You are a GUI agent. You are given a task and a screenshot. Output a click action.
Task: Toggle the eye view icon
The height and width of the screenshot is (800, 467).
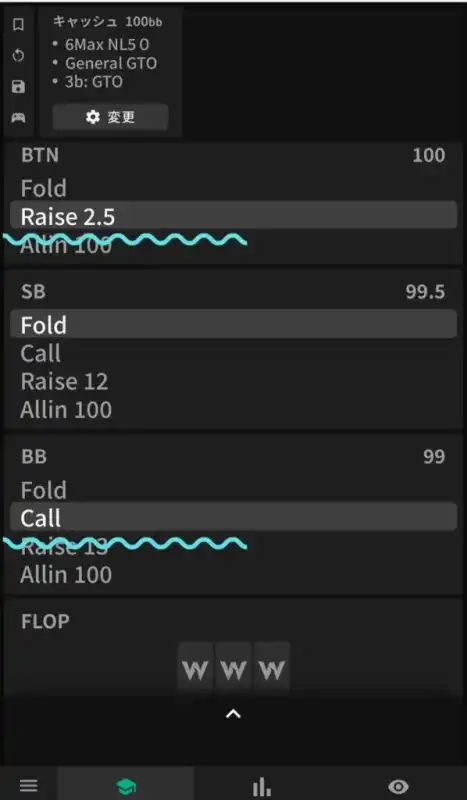(398, 786)
